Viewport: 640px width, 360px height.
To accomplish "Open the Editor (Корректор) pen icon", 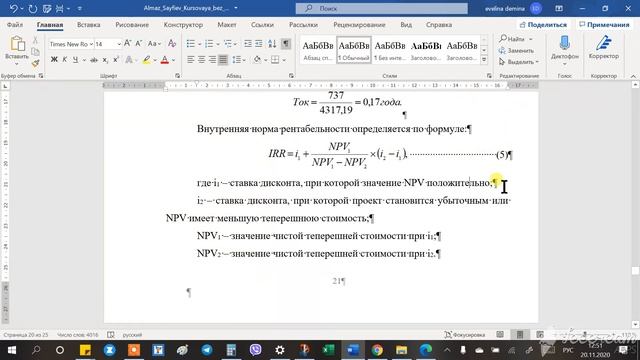I will (604, 43).
